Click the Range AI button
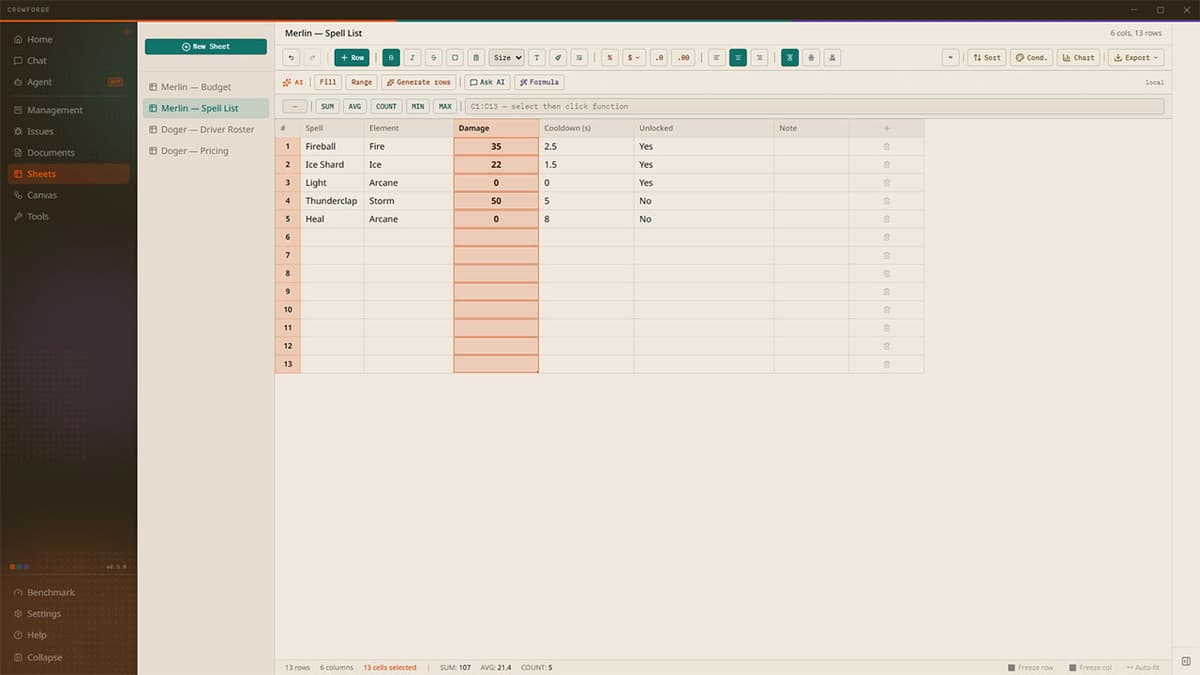The image size is (1200, 675). (x=361, y=82)
